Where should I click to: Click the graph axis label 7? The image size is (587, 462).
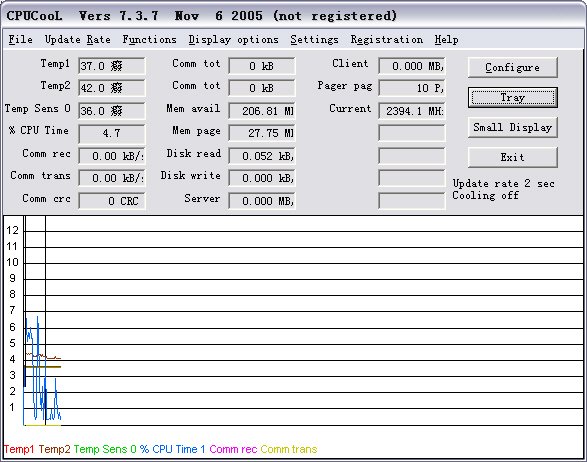coord(12,310)
